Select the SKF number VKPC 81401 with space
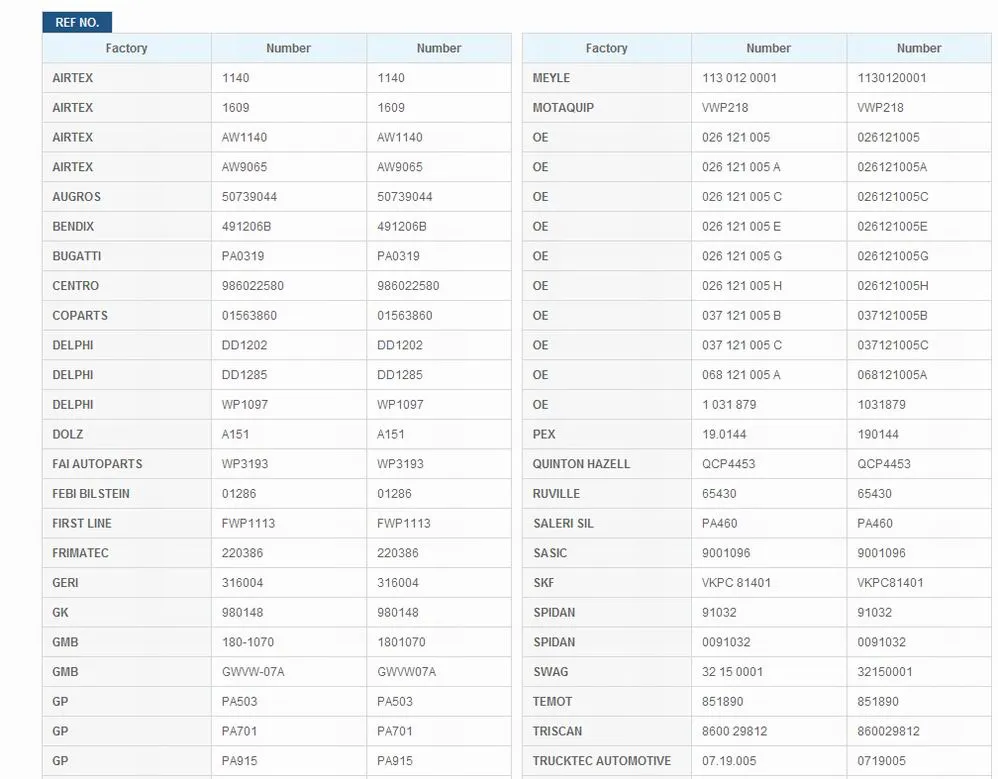 (736, 583)
